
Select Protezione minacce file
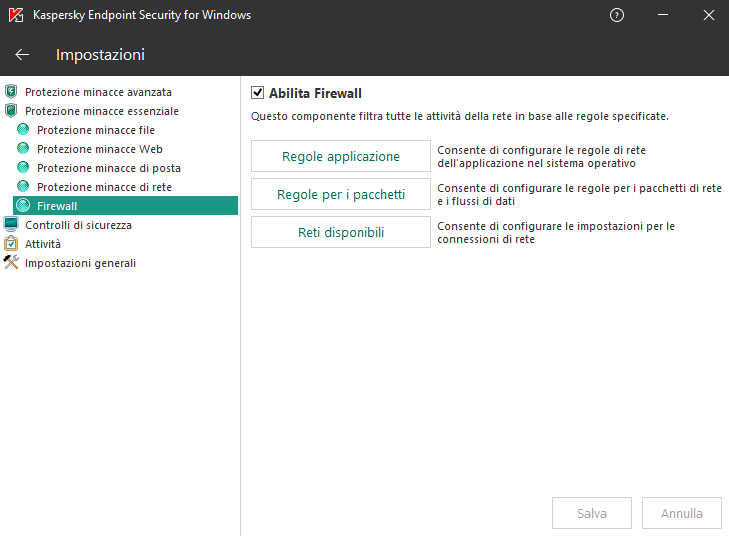tap(96, 130)
